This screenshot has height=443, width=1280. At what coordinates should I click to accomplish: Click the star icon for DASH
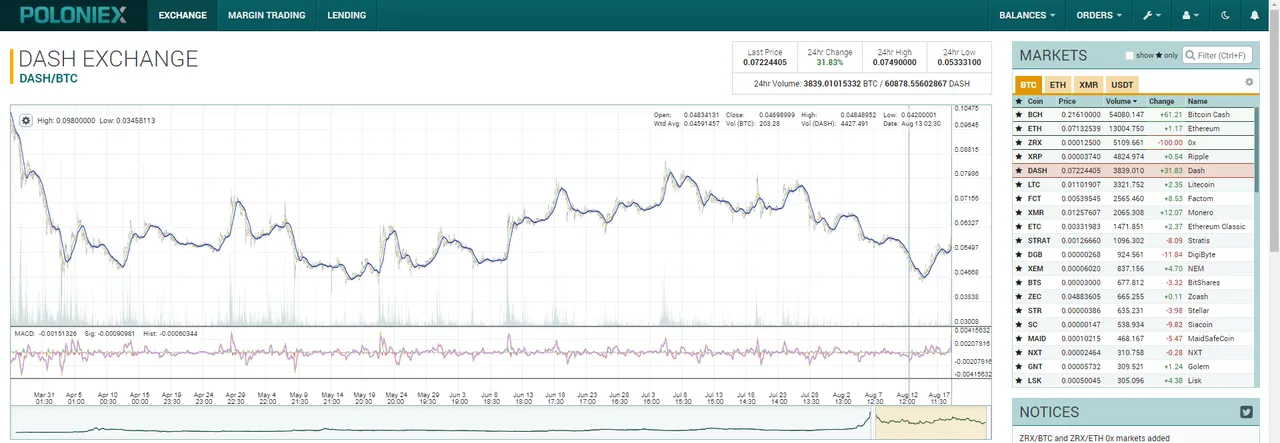1019,171
